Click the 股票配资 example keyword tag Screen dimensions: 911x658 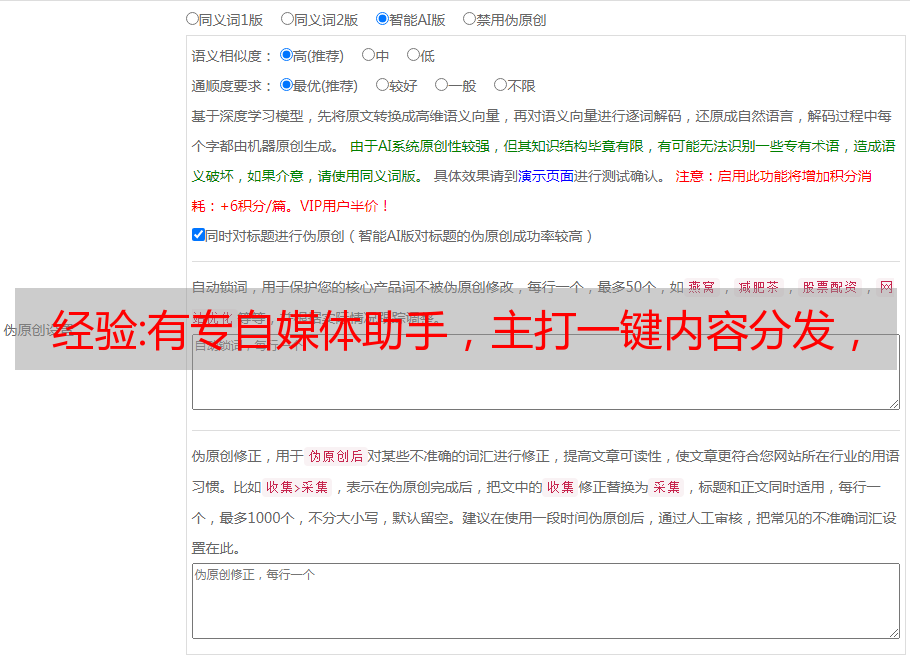click(830, 287)
